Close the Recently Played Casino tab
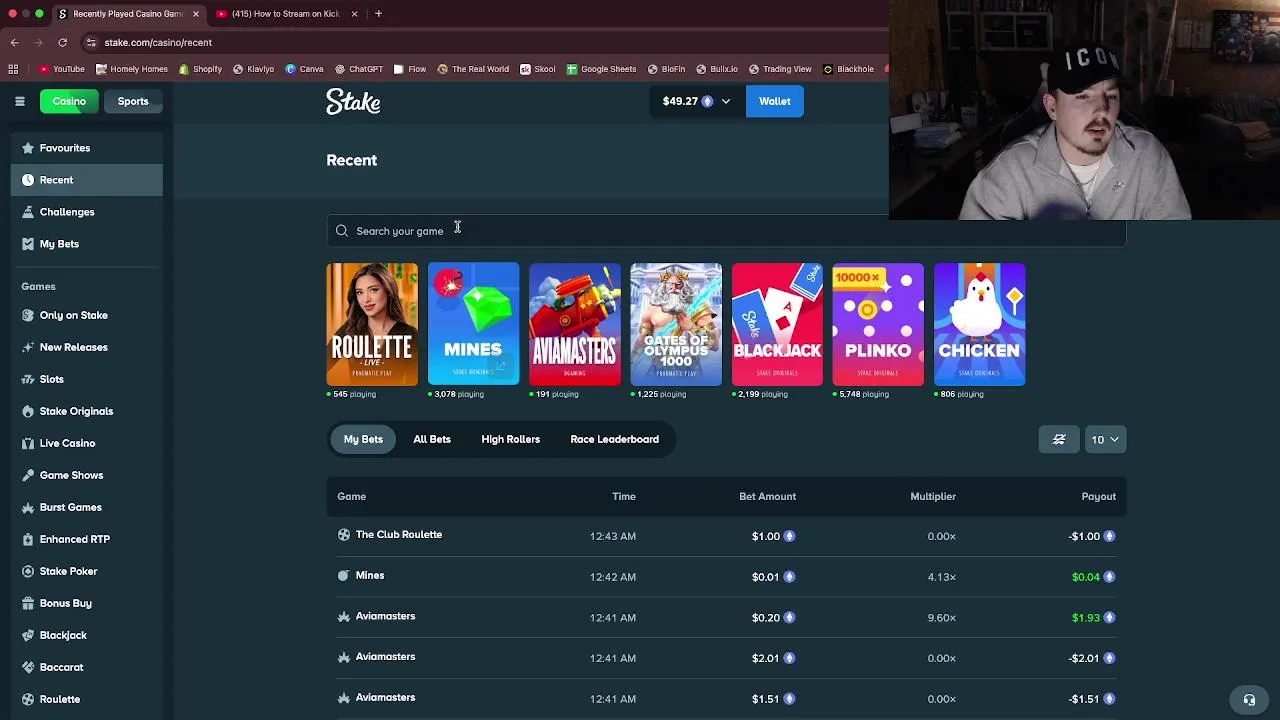This screenshot has width=1280, height=720. coord(195,14)
